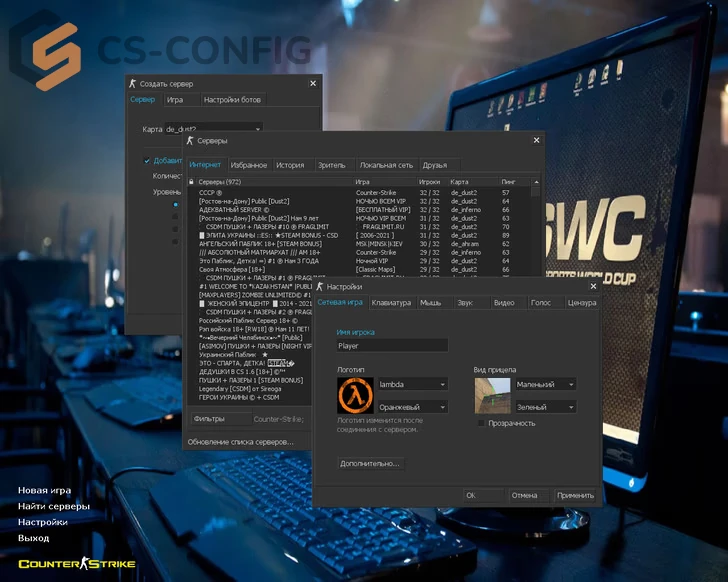728x582 pixels.
Task: Switch to the Клавиатура settings tab
Action: pyautogui.click(x=390, y=302)
